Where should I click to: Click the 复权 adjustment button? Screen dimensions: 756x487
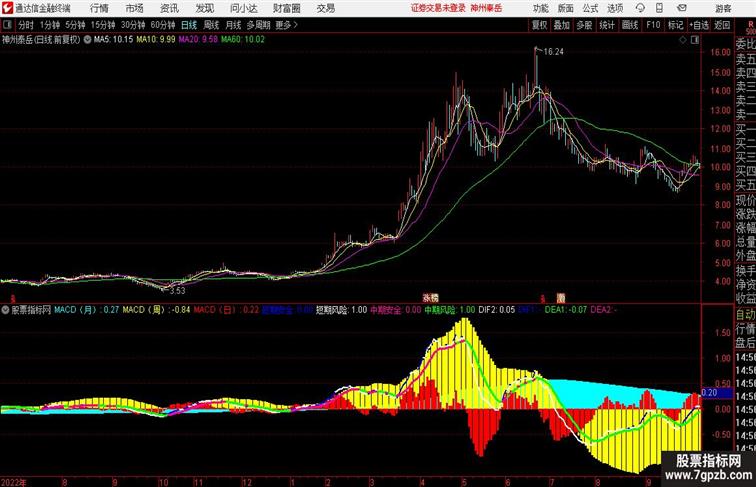539,25
